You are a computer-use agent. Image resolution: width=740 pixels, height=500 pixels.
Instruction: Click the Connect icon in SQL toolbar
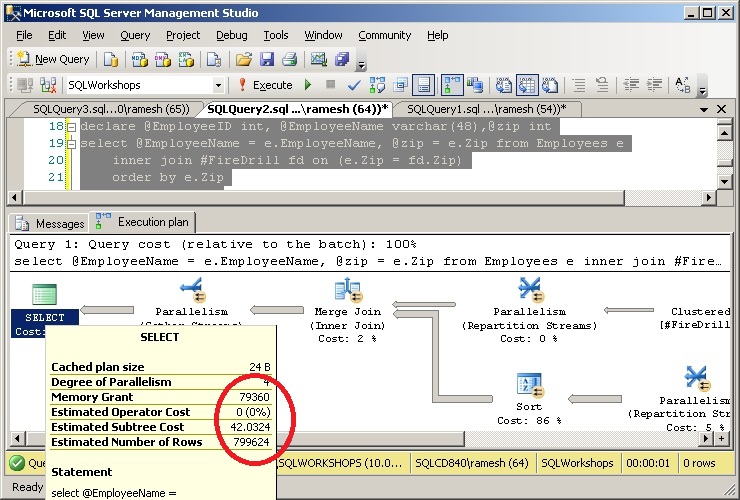(25, 85)
